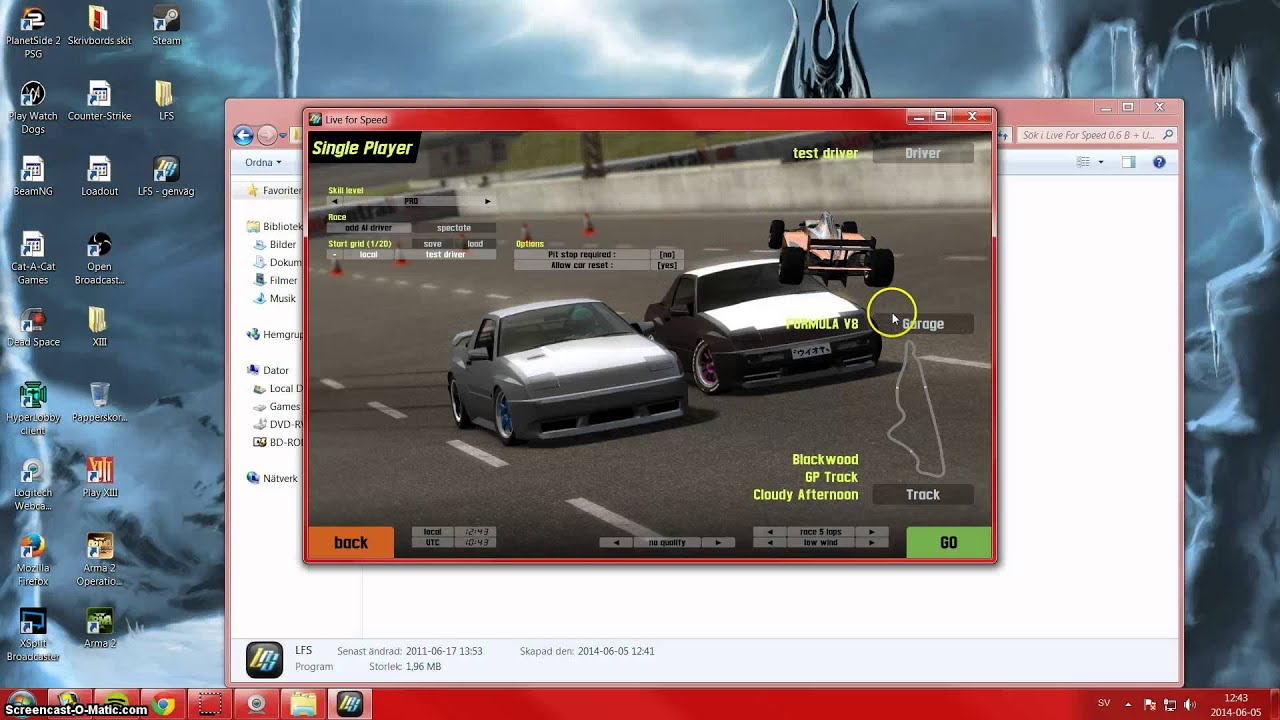The image size is (1280, 720).
Task: Launch XSplit Broadcaster from desktop
Action: point(33,634)
